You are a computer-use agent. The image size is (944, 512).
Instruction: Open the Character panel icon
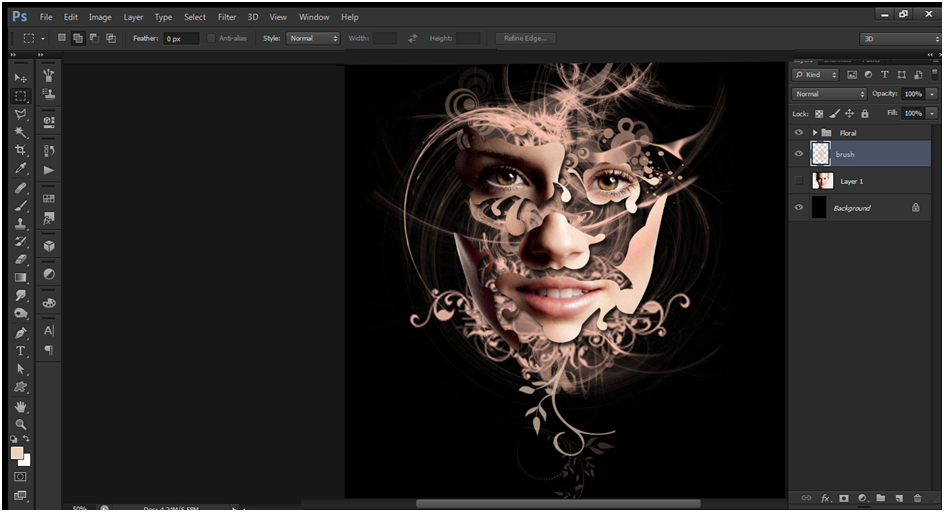pyautogui.click(x=49, y=331)
